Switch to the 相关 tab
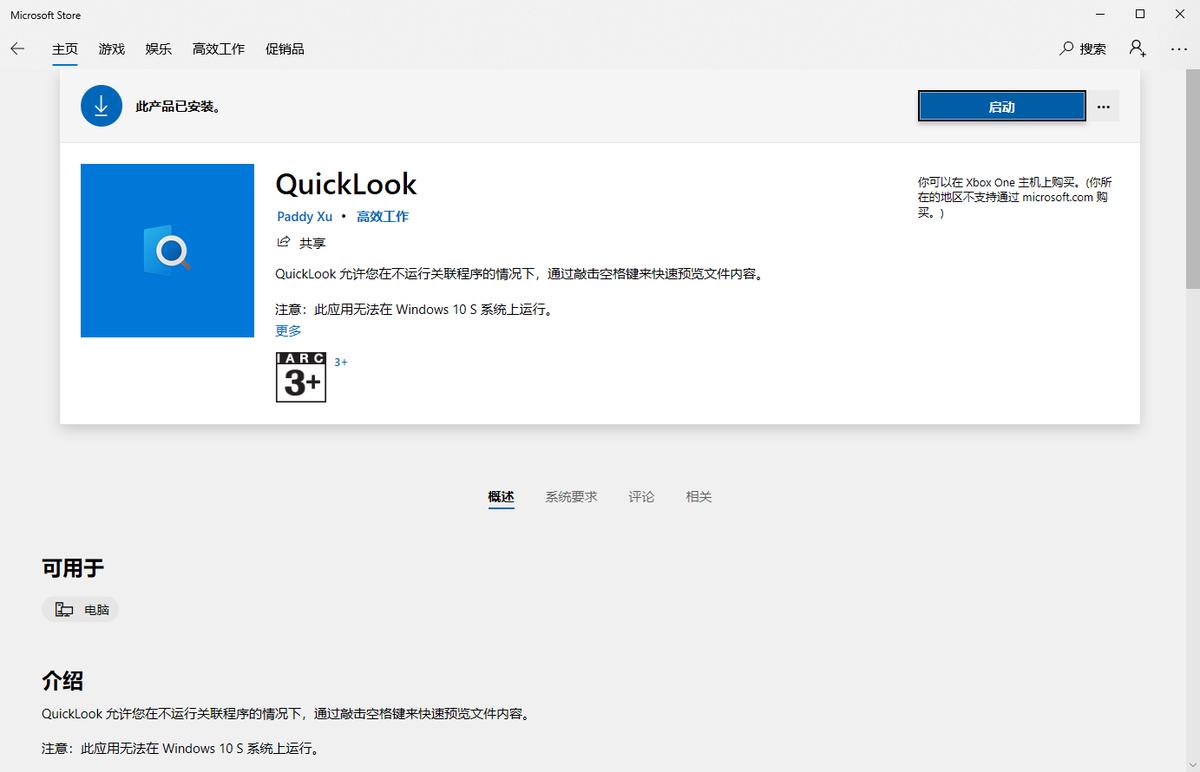The height and width of the screenshot is (772, 1200). [x=698, y=496]
